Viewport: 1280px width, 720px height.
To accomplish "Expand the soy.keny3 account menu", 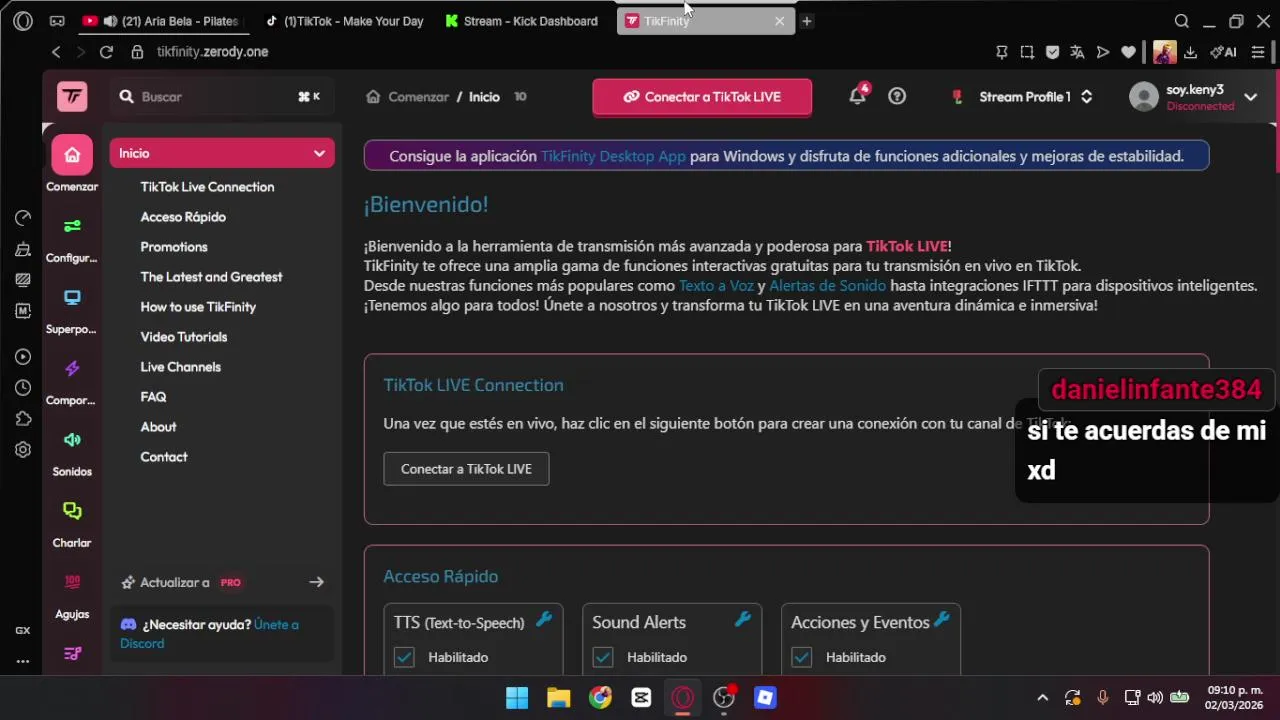I will 1250,97.
